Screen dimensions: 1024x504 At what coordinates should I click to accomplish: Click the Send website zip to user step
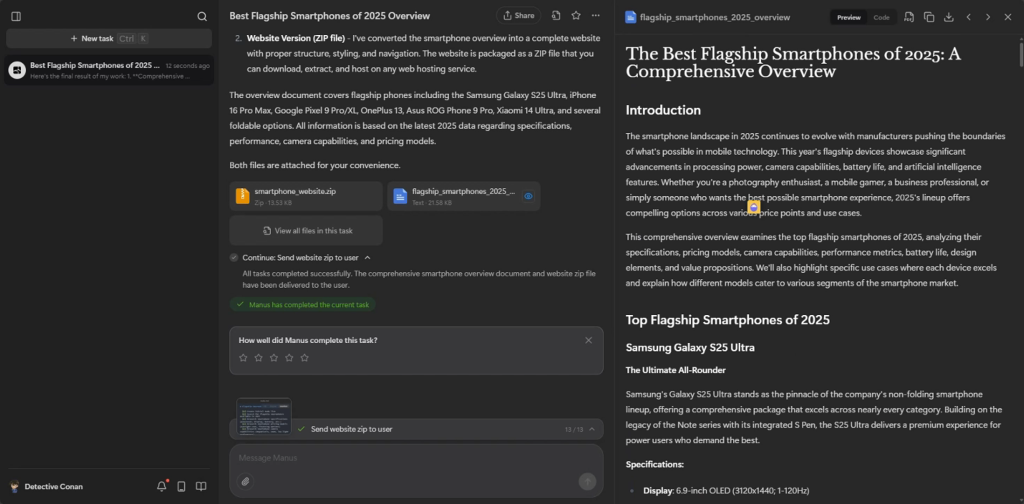pyautogui.click(x=351, y=429)
